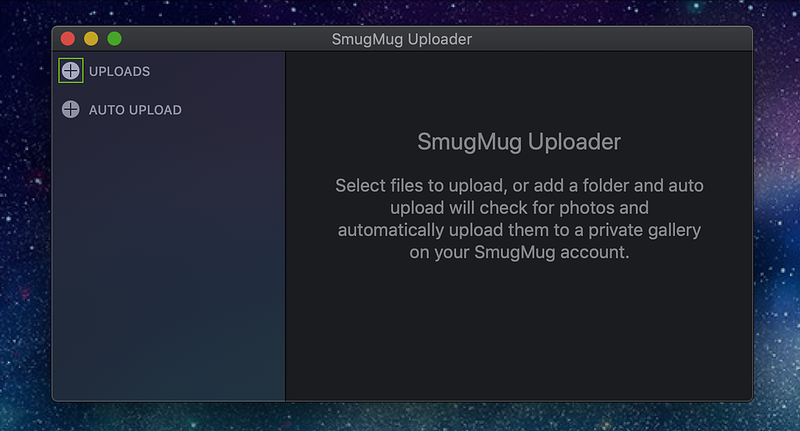Click the empty main panel below the description
The height and width of the screenshot is (431, 800).
tap(519, 332)
